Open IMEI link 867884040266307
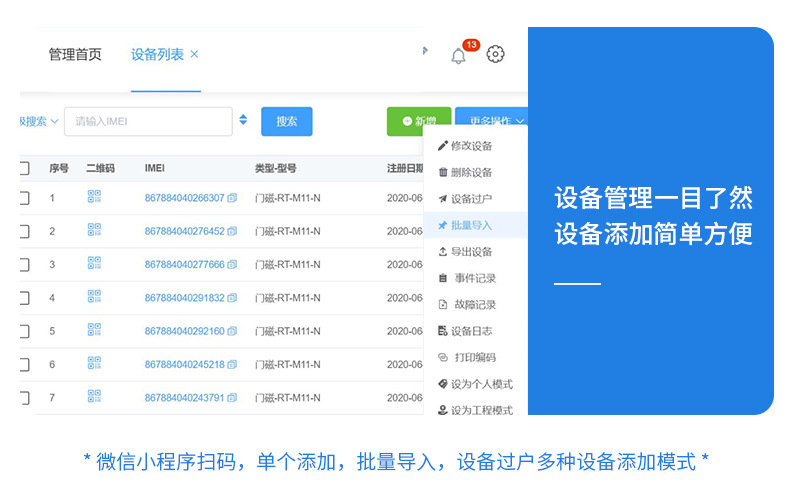 point(184,198)
